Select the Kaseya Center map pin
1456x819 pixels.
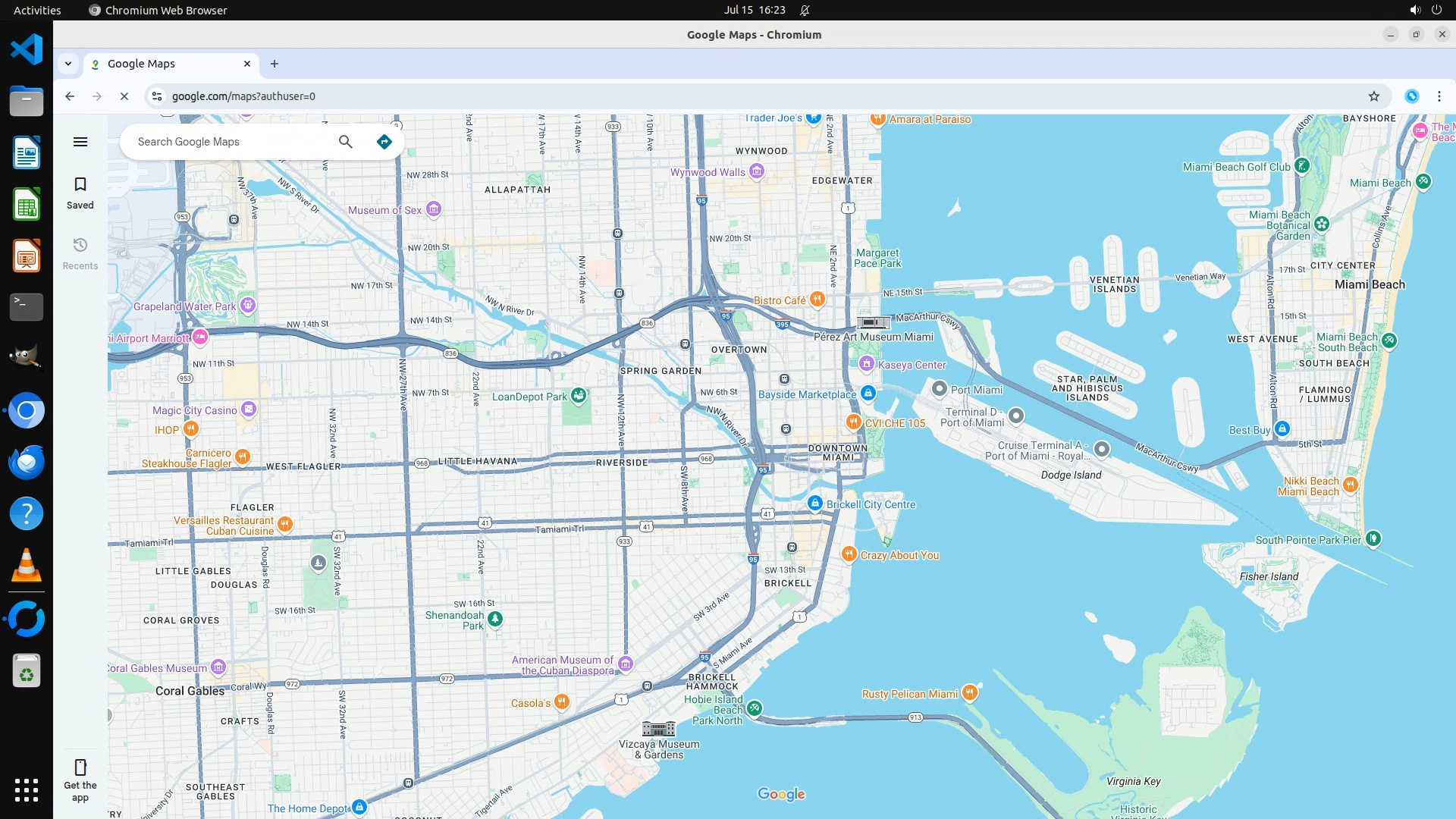point(867,364)
